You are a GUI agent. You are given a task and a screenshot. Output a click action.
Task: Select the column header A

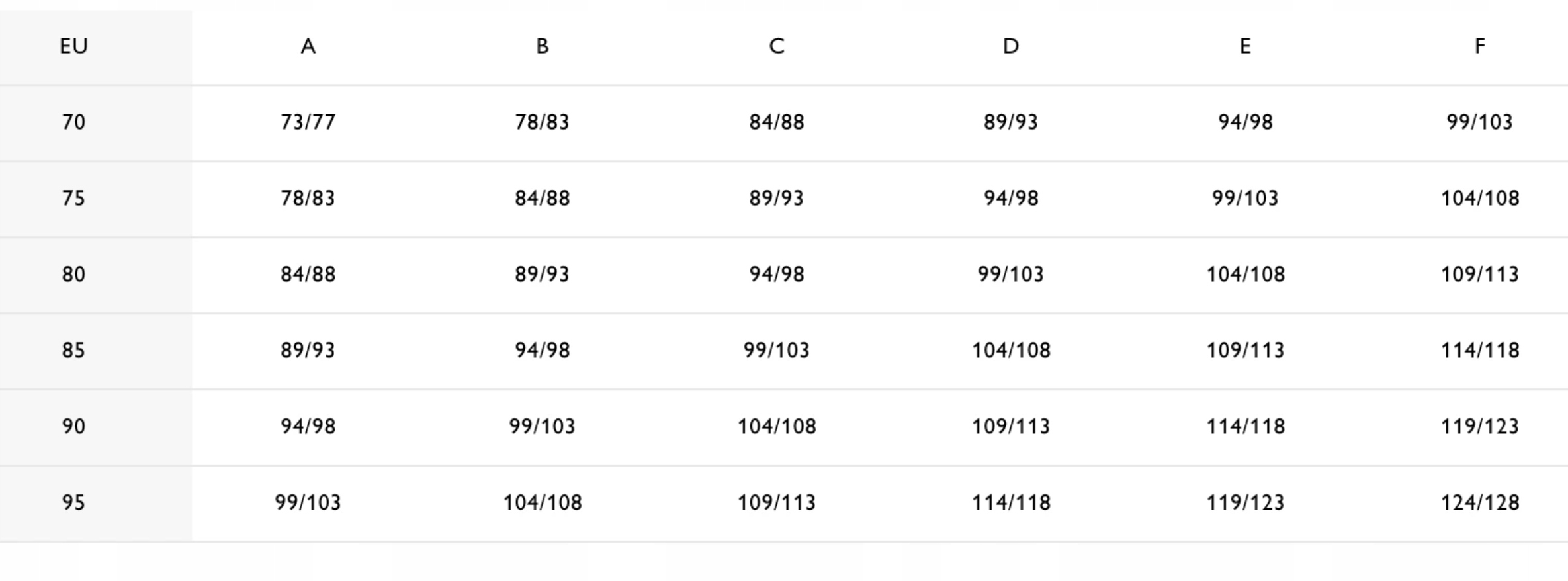pyautogui.click(x=308, y=46)
